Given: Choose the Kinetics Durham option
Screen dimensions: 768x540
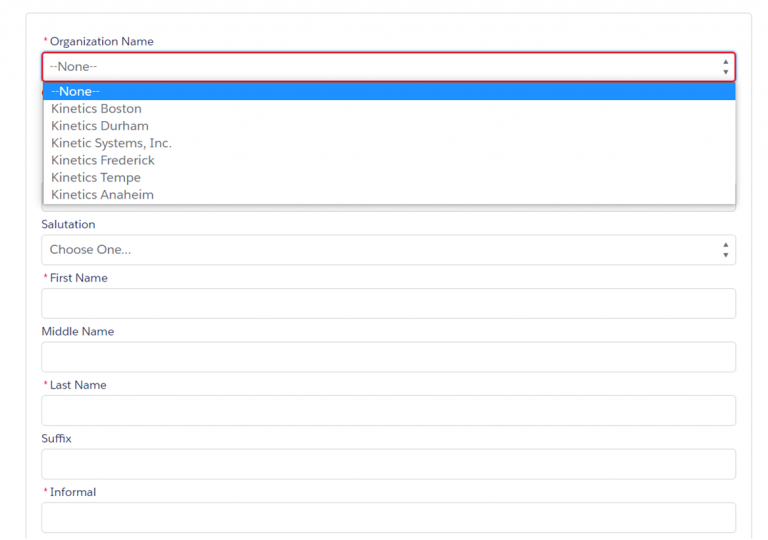Looking at the screenshot, I should (100, 126).
